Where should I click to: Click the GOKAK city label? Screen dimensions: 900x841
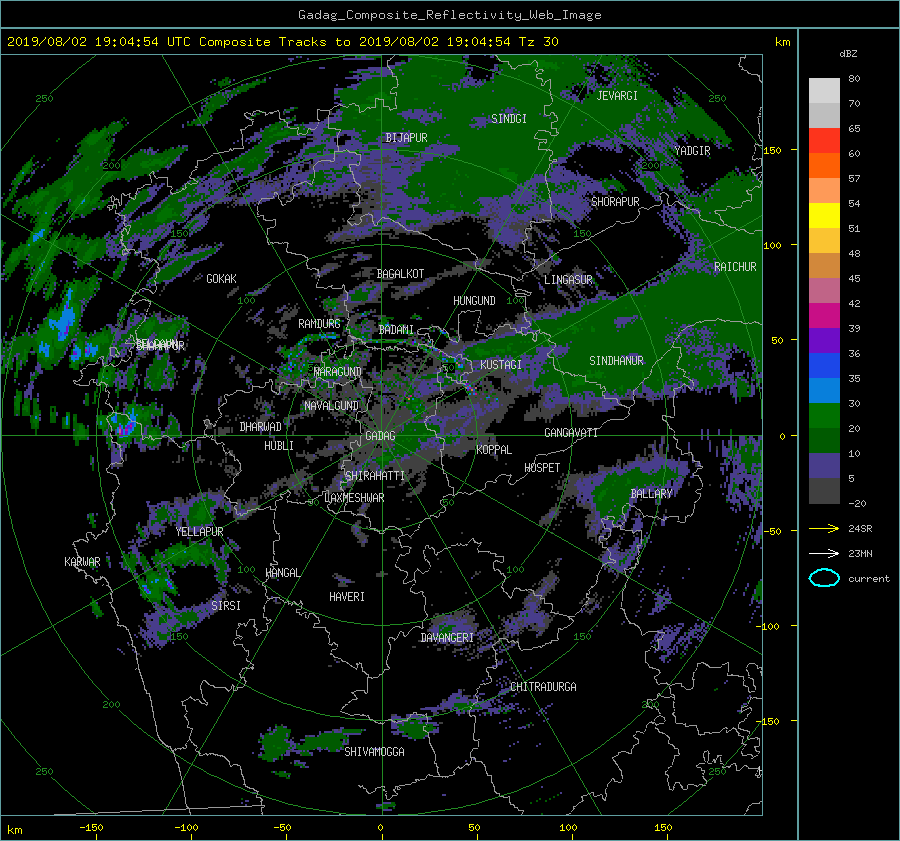tap(222, 279)
